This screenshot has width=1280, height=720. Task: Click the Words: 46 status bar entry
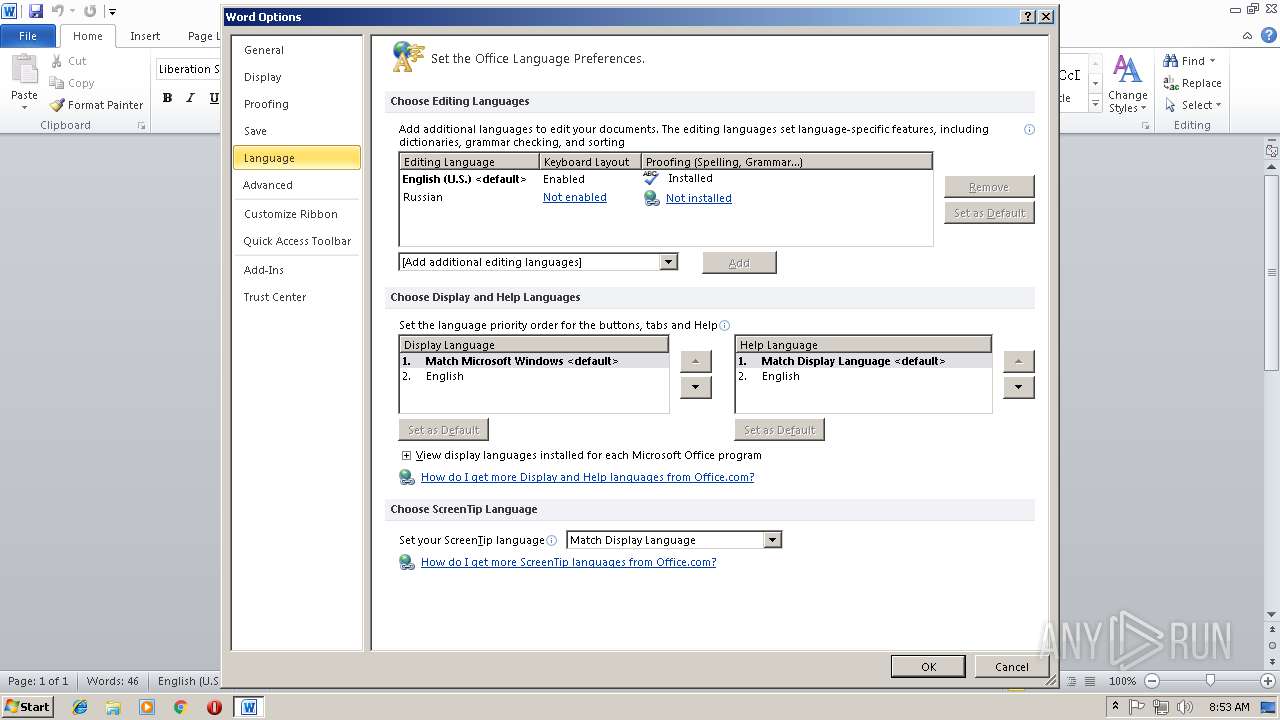tap(113, 681)
